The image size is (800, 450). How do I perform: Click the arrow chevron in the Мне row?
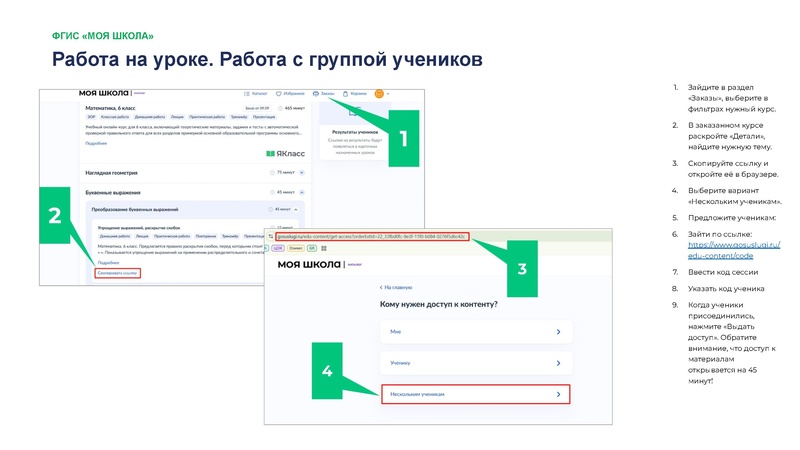(558, 332)
